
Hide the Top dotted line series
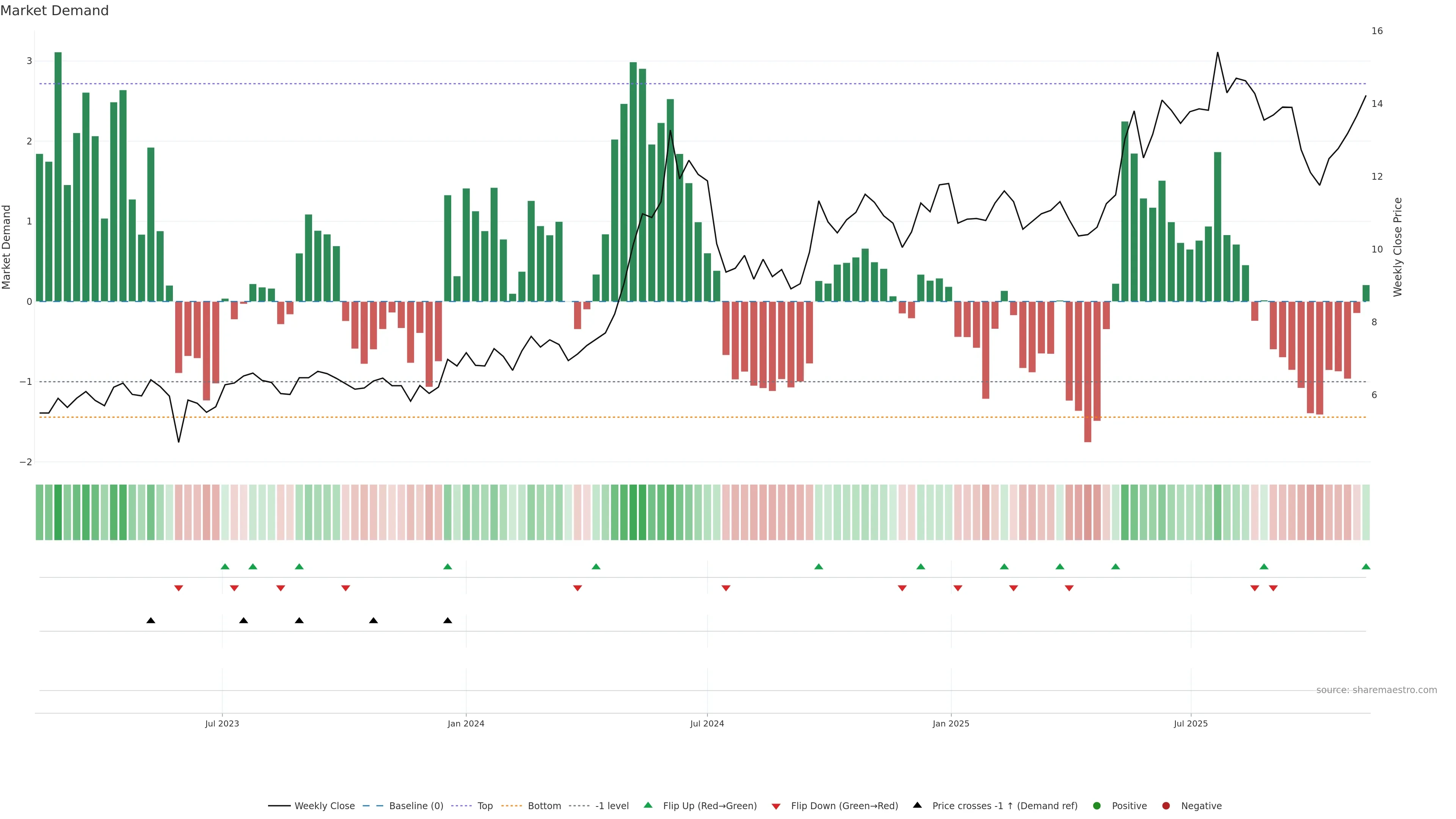485,806
